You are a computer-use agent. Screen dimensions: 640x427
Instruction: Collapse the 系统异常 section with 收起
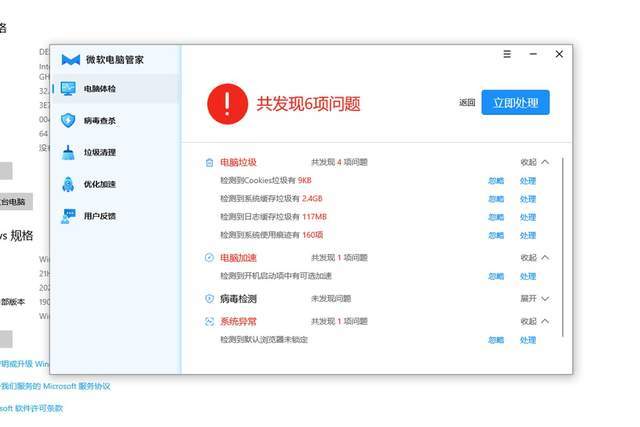click(534, 322)
